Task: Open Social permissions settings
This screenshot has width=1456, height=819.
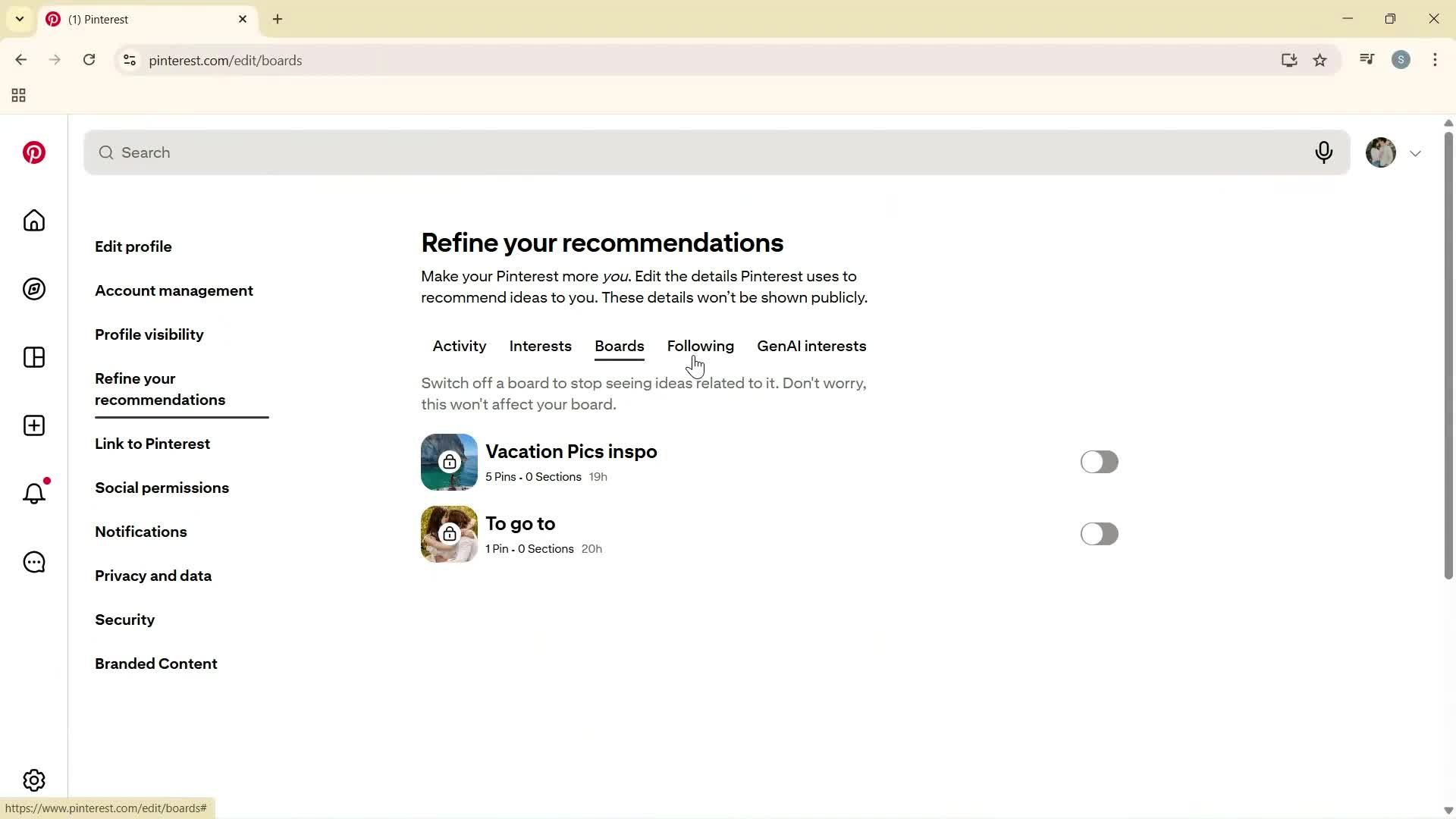Action: (162, 488)
